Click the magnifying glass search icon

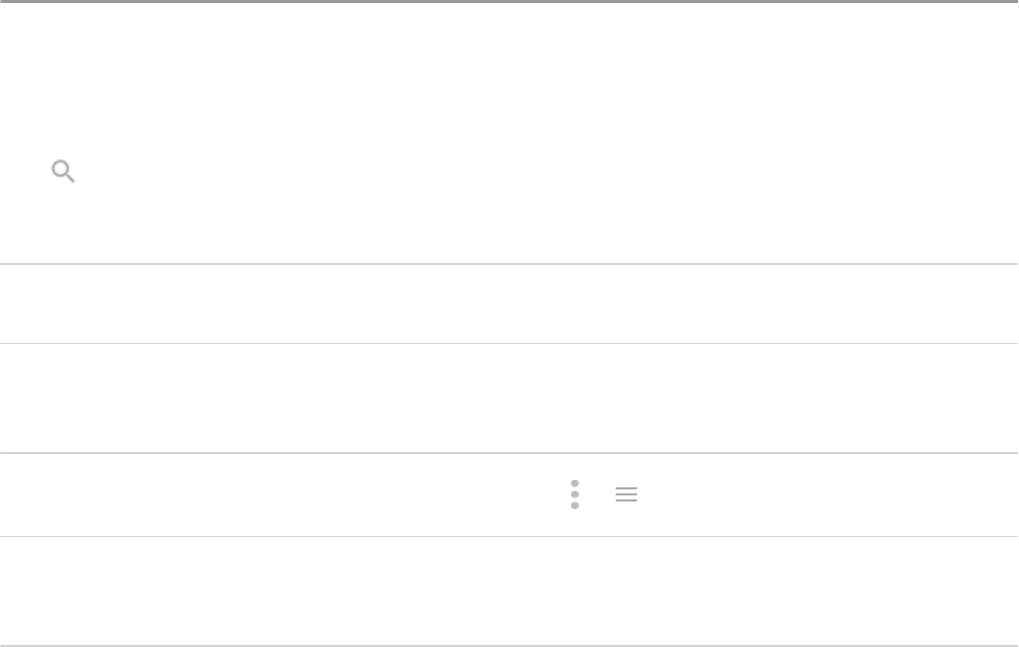coord(63,172)
